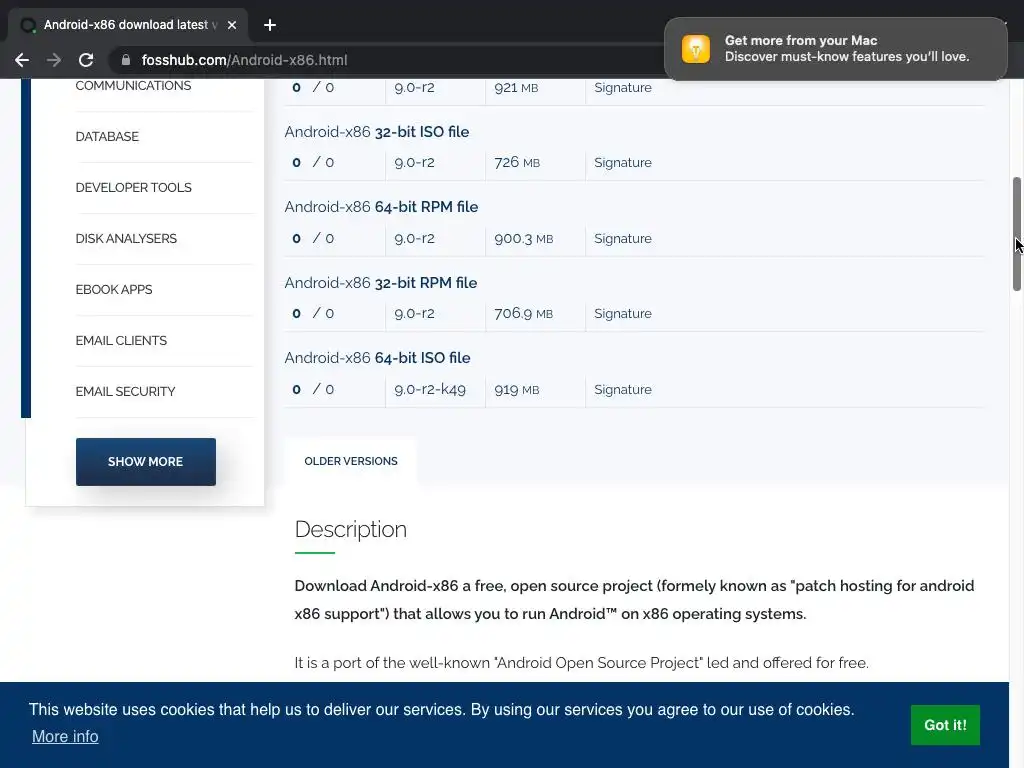Open Signature for the 726 MB file
Image resolution: width=1024 pixels, height=768 pixels.
(623, 163)
